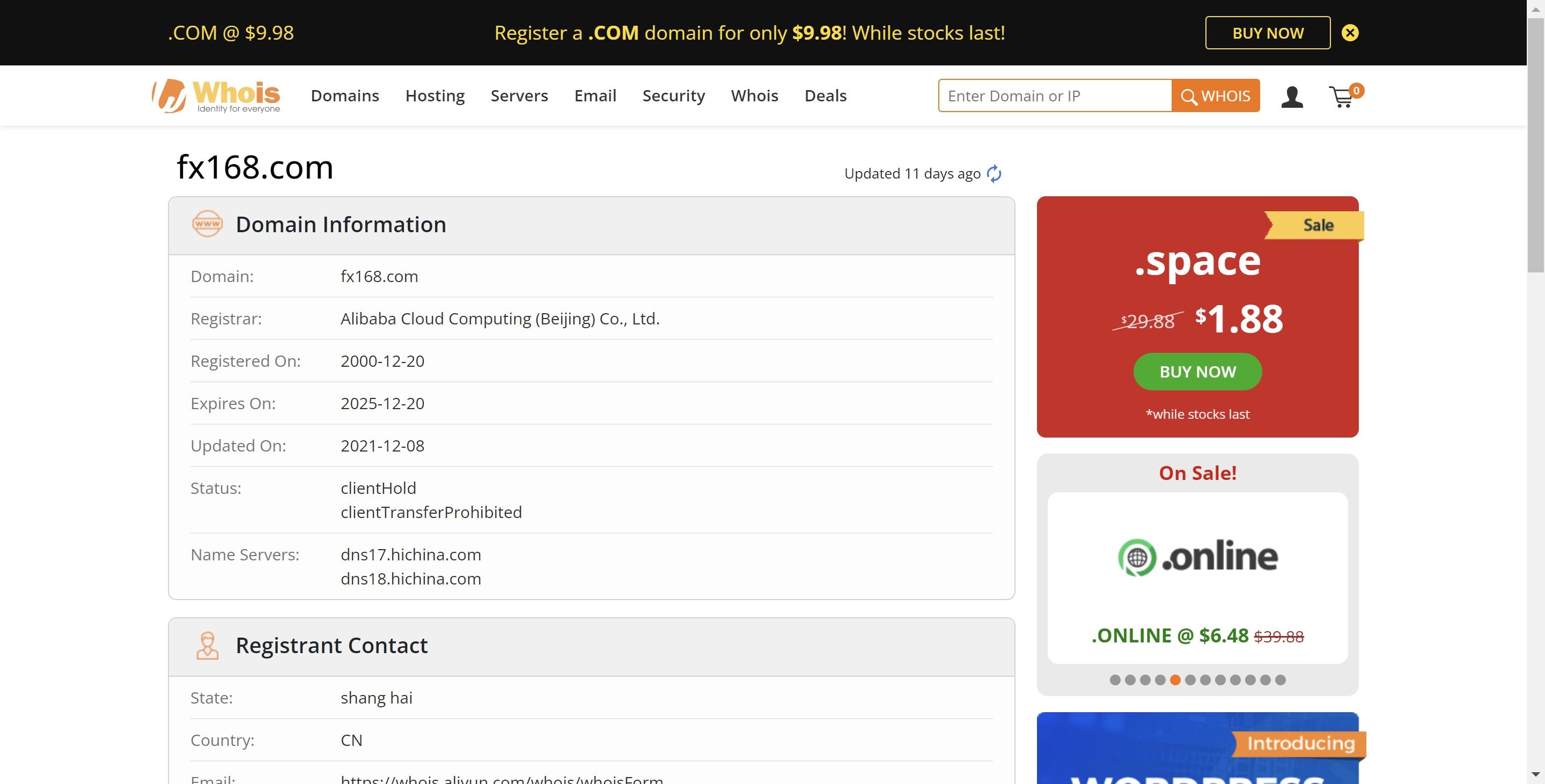The image size is (1545, 784).
Task: Open the .online sale card
Action: (1197, 578)
